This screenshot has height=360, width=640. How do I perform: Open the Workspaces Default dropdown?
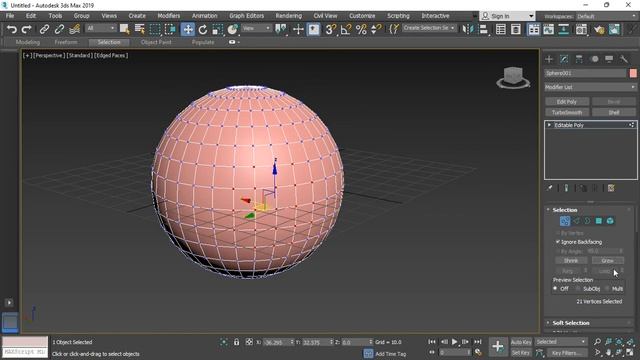[x=607, y=16]
